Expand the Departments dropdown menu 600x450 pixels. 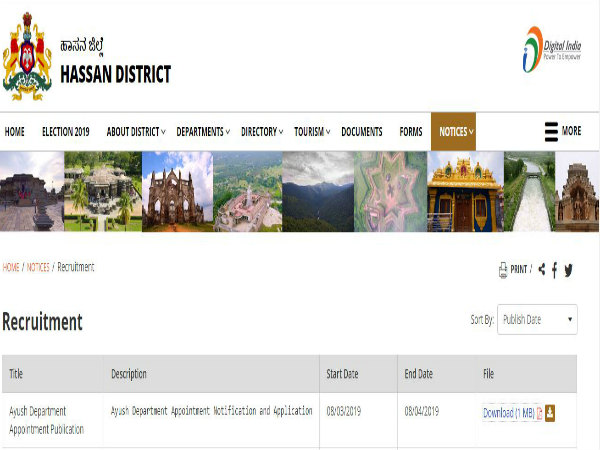point(203,132)
